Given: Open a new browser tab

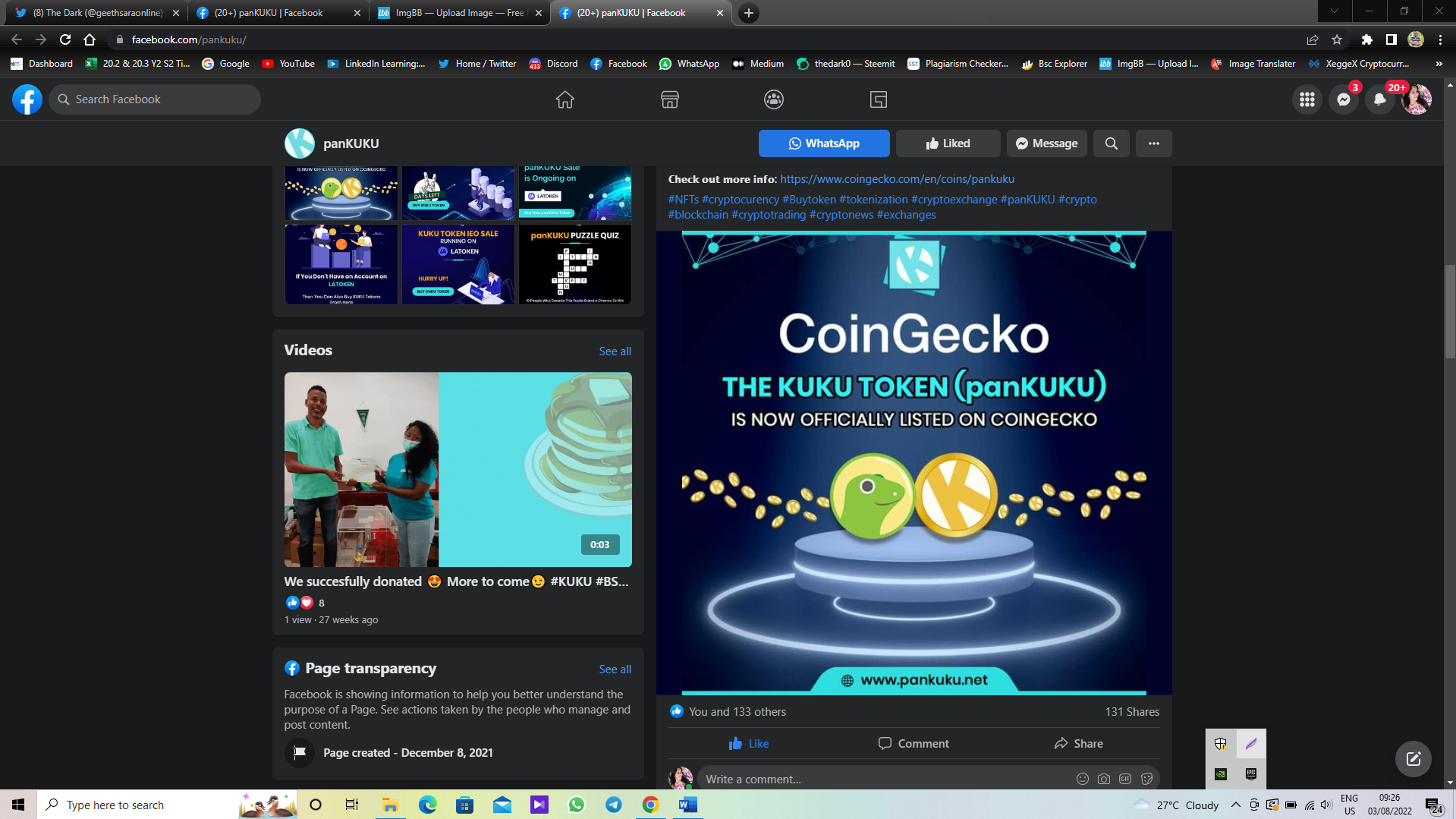Looking at the screenshot, I should tap(748, 13).
